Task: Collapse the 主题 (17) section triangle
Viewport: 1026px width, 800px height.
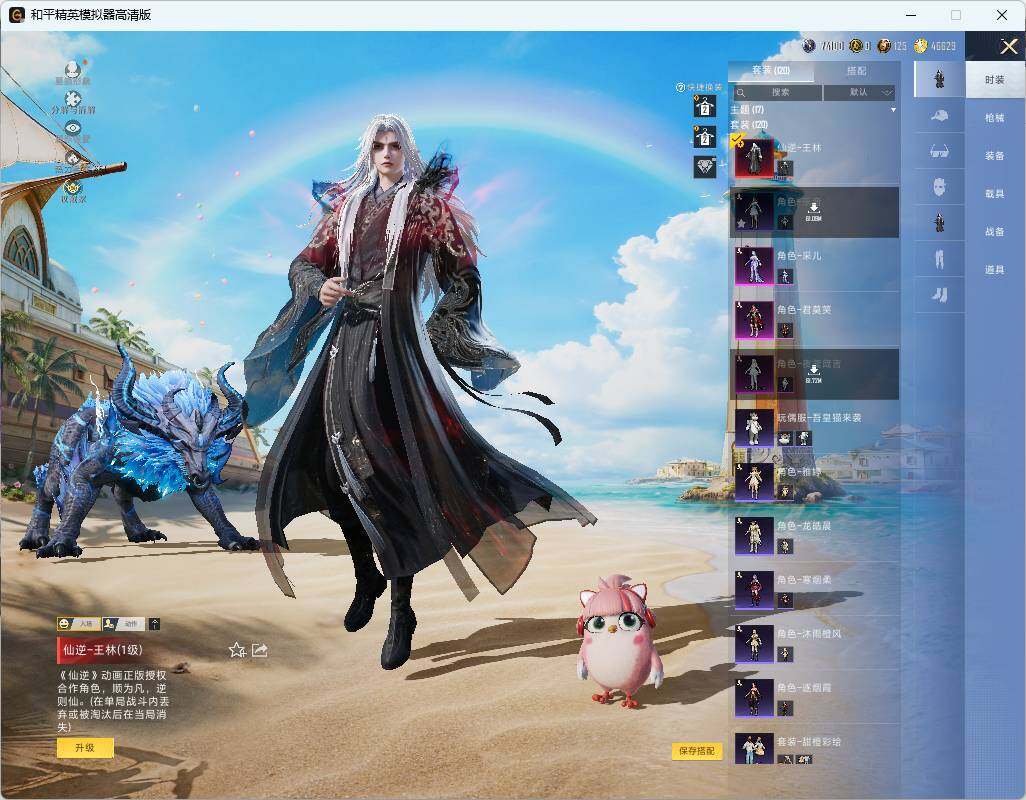Action: pos(893,110)
